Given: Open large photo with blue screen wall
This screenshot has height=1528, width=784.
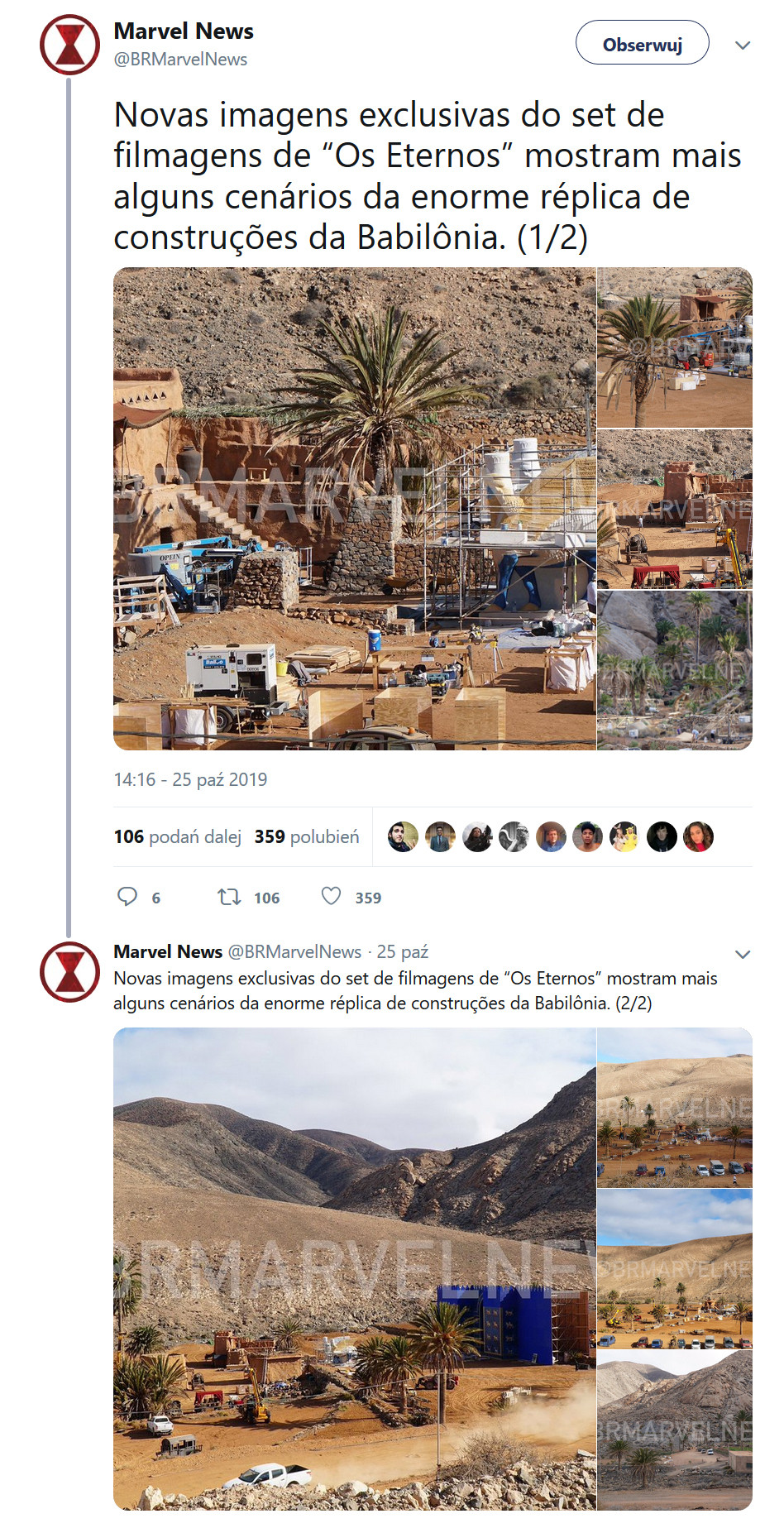Looking at the screenshot, I should point(354,1269).
